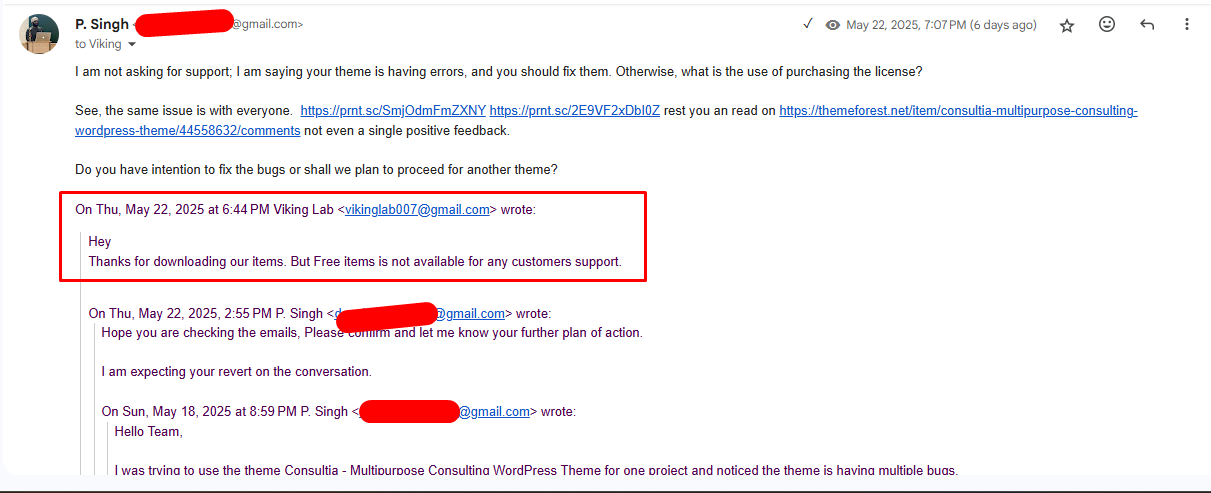Star this email from P. Singh
The image size is (1211, 493).
coord(1067,26)
